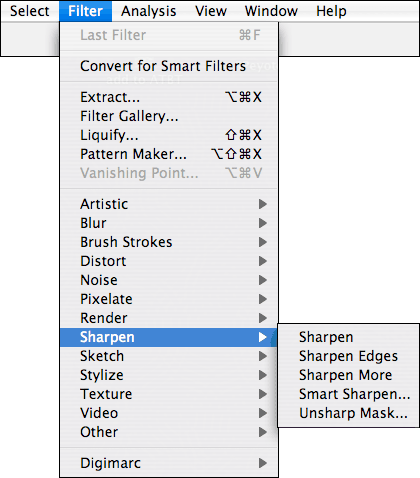Open the Digimarc submenu
Image resolution: width=420 pixels, height=478 pixels.
pos(169,463)
